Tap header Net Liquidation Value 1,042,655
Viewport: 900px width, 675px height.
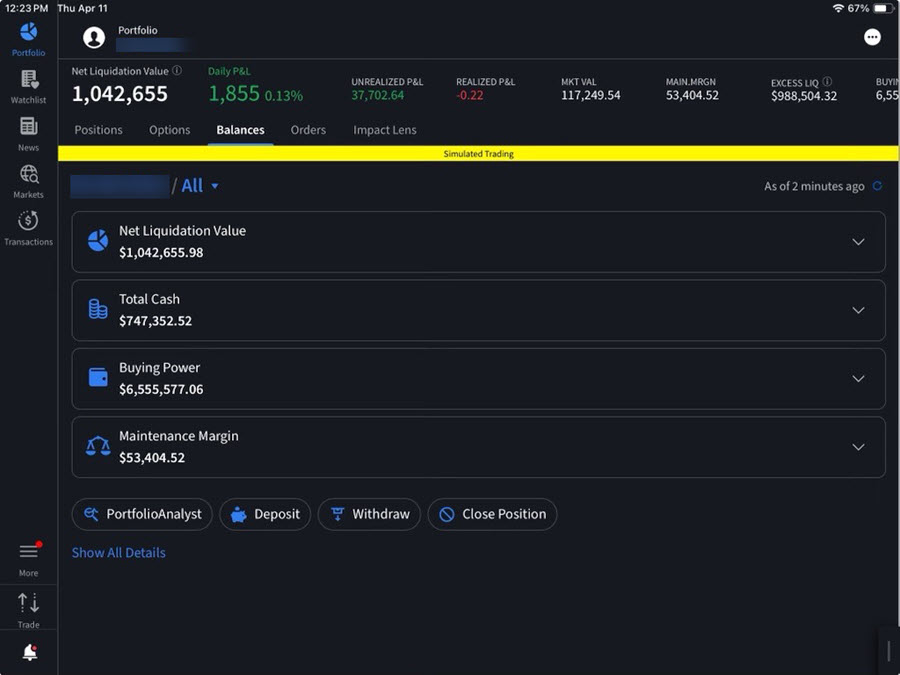click(x=120, y=94)
